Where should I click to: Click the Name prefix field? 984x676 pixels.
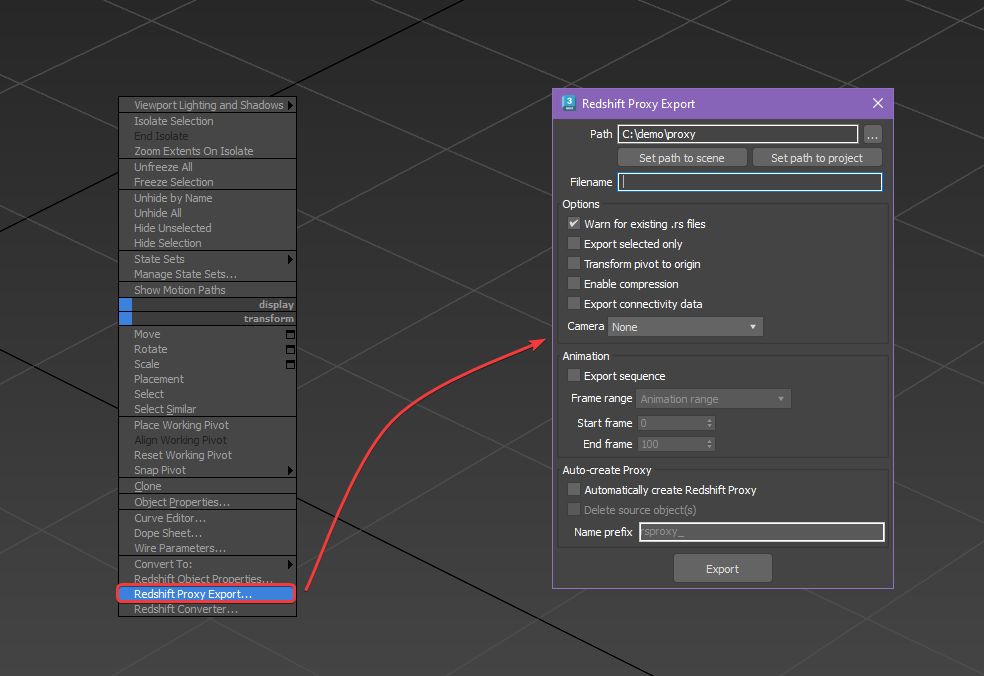click(x=762, y=532)
